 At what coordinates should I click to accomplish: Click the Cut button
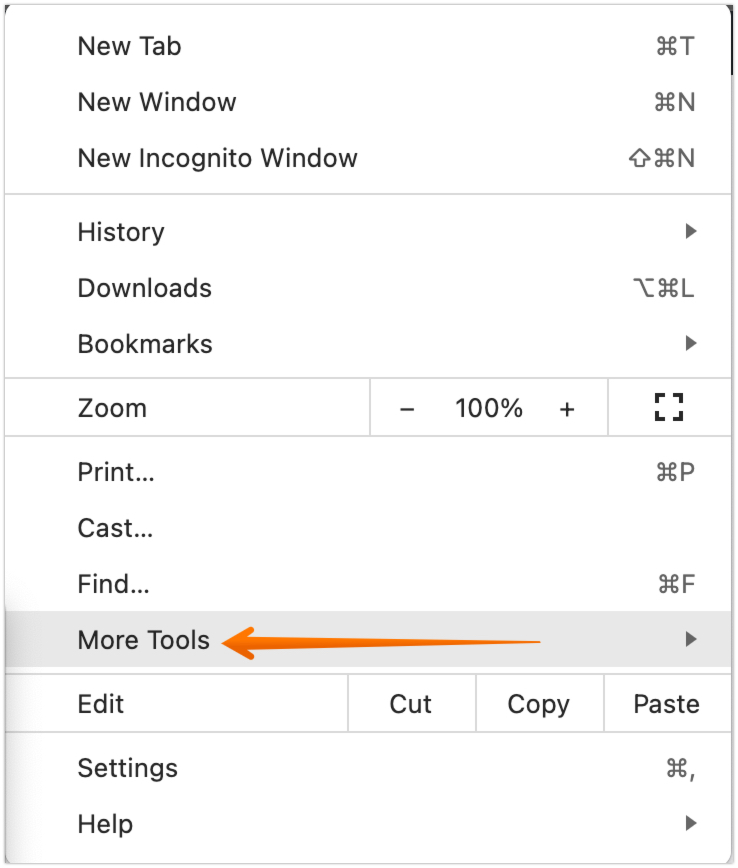[411, 704]
